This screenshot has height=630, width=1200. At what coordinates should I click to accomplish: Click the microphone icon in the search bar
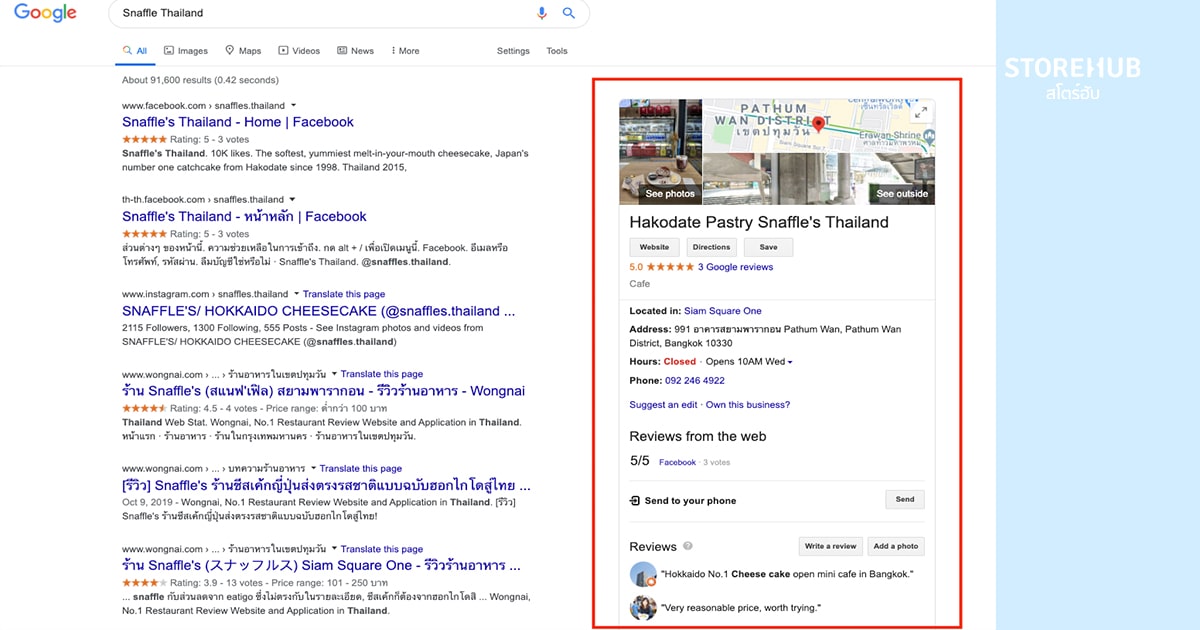click(x=541, y=13)
